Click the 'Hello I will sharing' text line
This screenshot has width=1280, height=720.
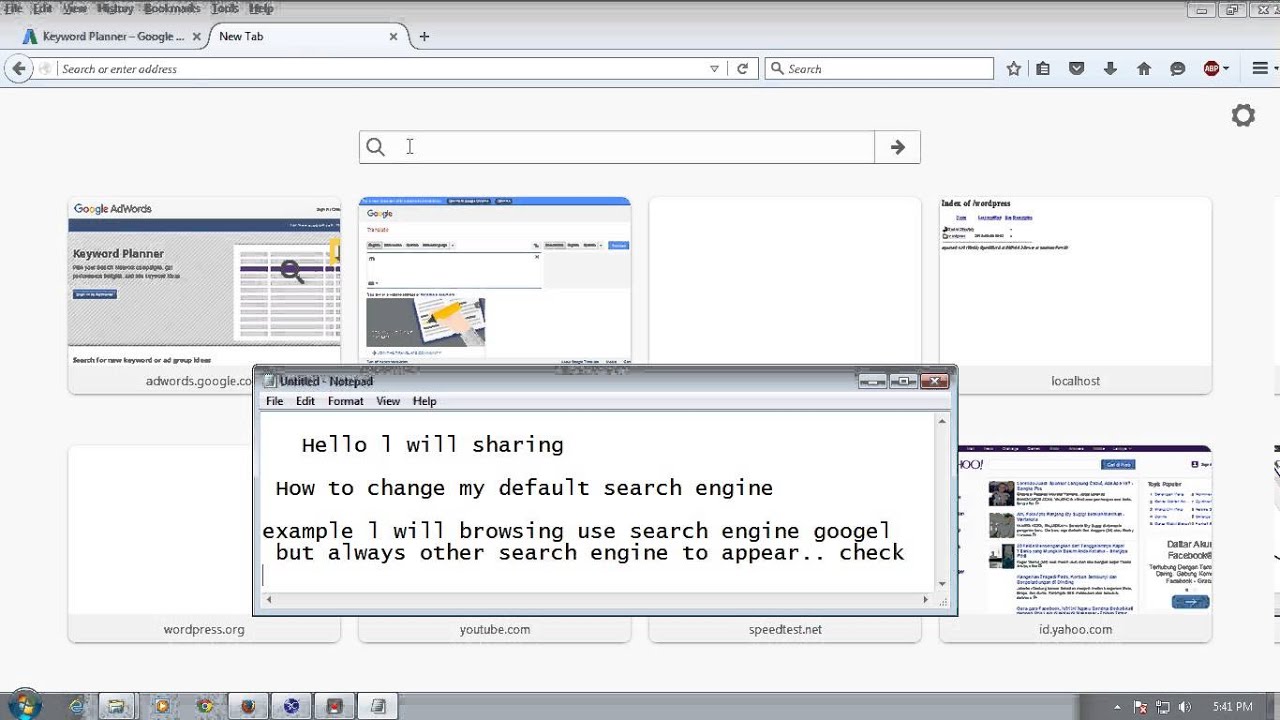432,445
